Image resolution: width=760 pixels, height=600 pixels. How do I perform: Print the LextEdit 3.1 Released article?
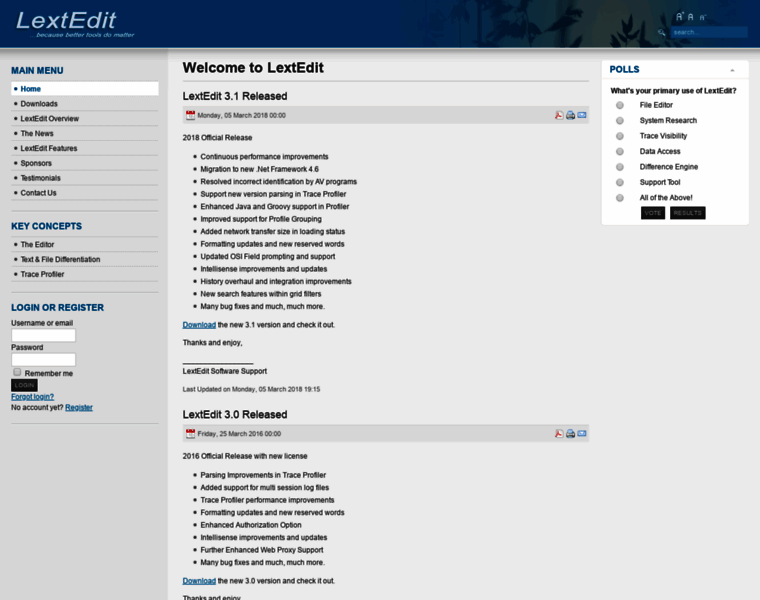click(x=570, y=115)
